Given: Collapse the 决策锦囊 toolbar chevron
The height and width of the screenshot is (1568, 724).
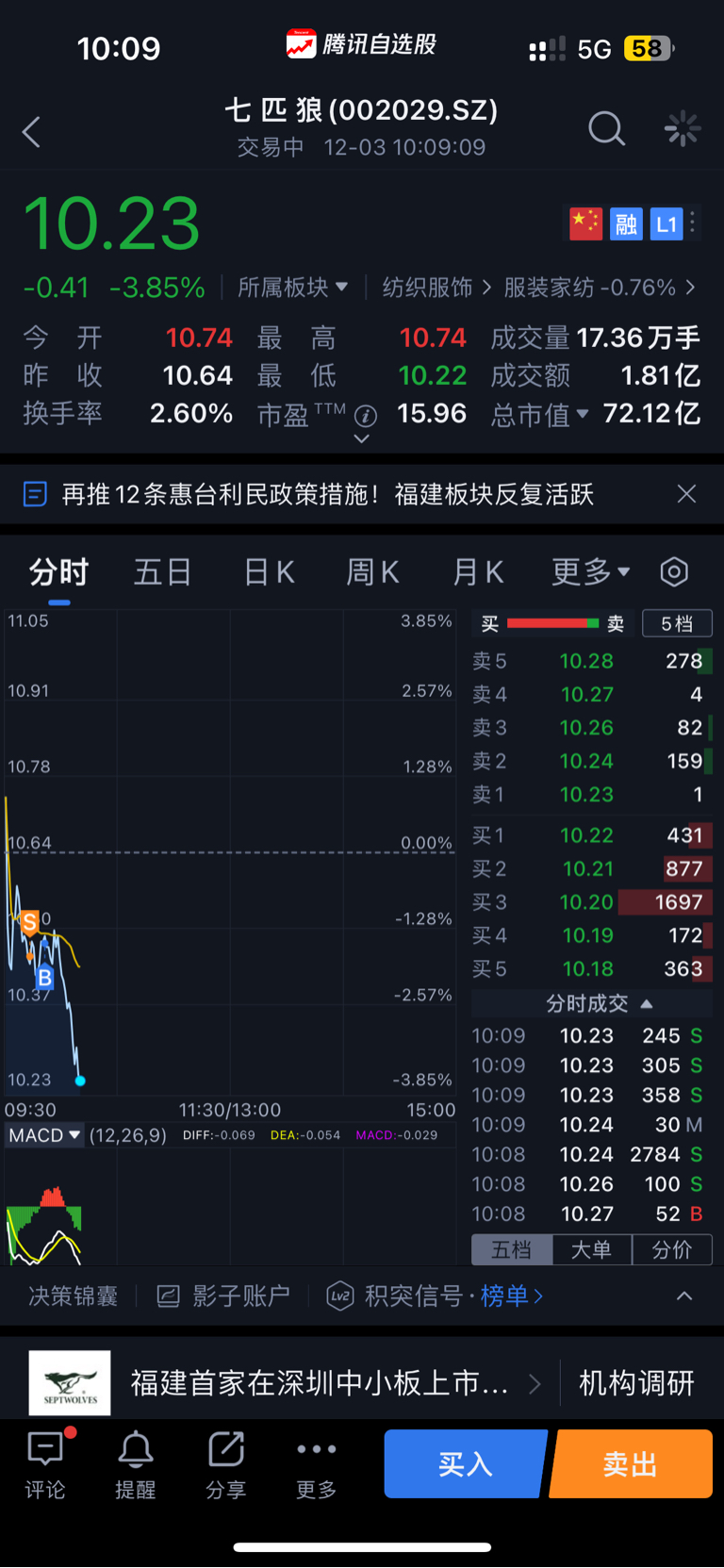Looking at the screenshot, I should click(684, 1296).
